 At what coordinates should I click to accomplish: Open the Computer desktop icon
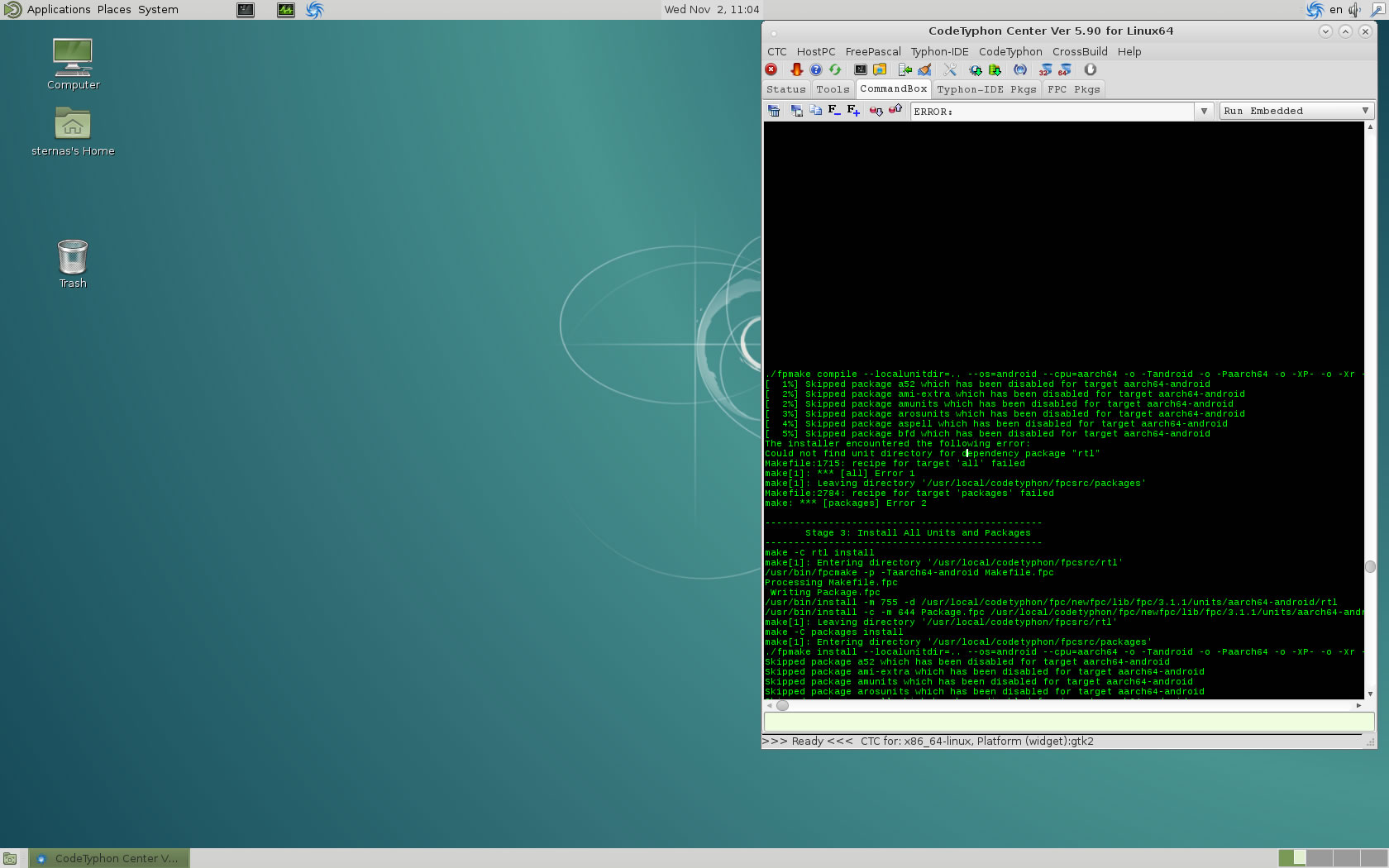73,64
